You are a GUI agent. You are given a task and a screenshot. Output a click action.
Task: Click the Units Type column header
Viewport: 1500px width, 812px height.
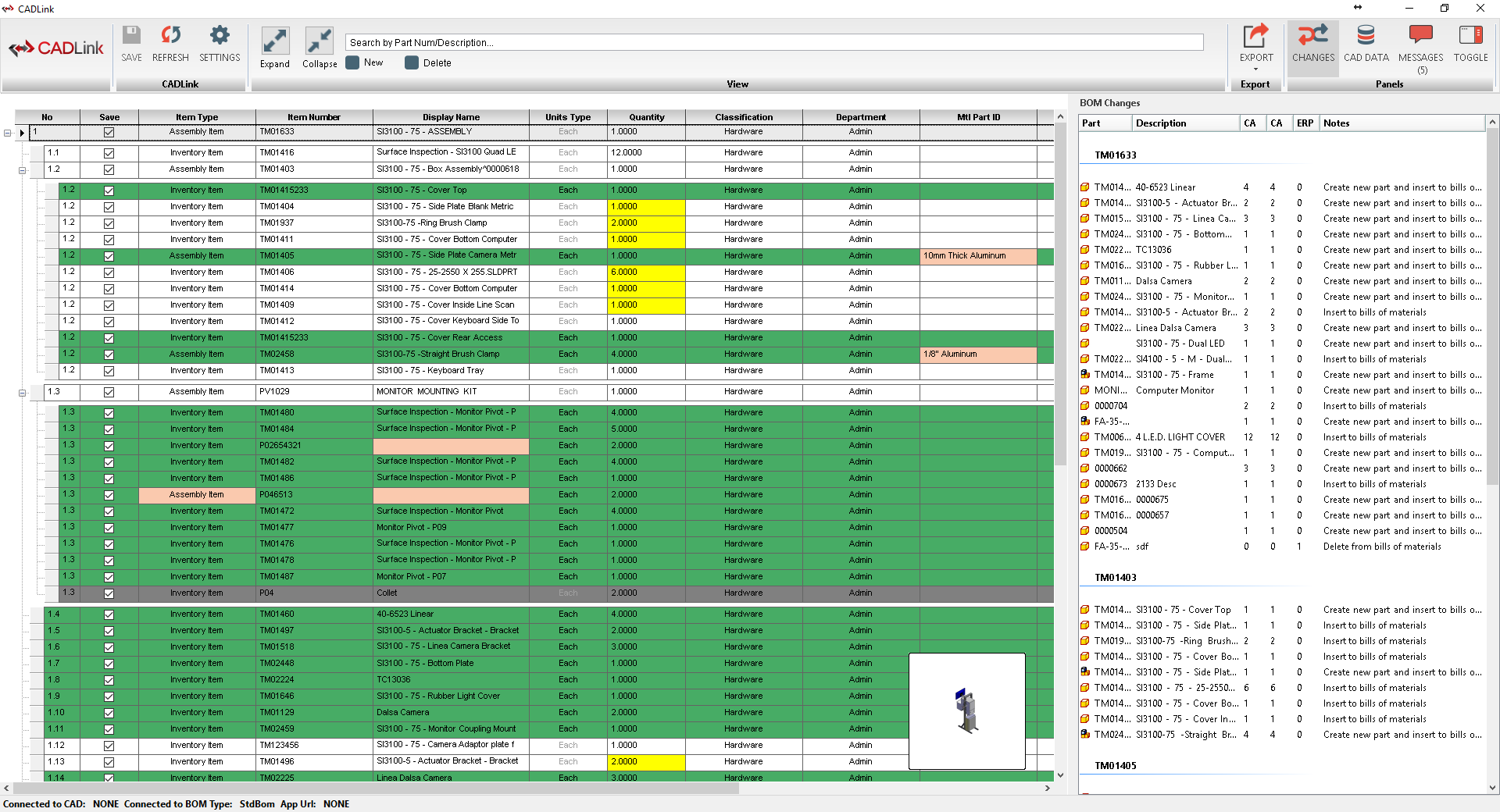coord(568,117)
